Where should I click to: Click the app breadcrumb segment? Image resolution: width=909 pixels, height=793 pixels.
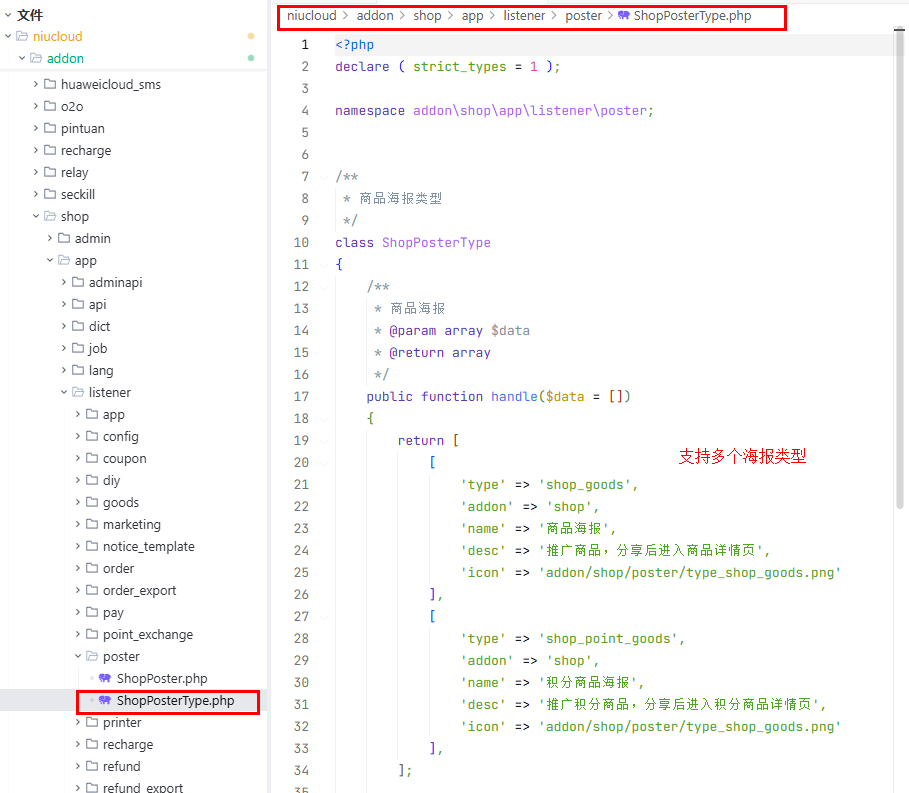[472, 16]
